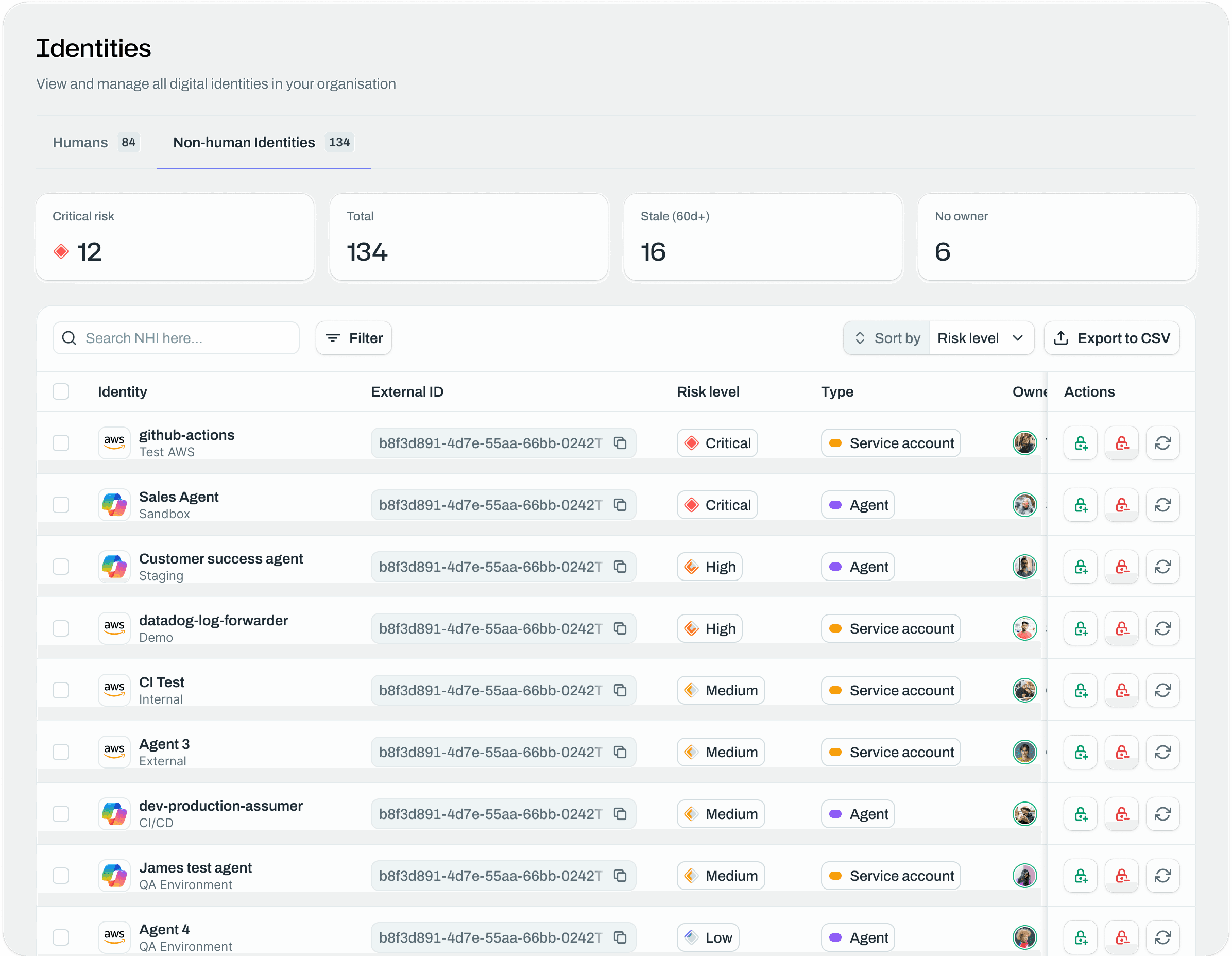Click refresh icon for James test agent
This screenshot has height=956, width=1232.
click(x=1162, y=876)
